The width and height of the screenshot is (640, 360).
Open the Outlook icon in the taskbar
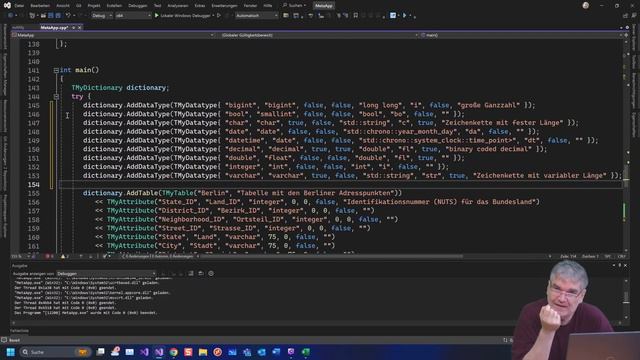pos(262,352)
